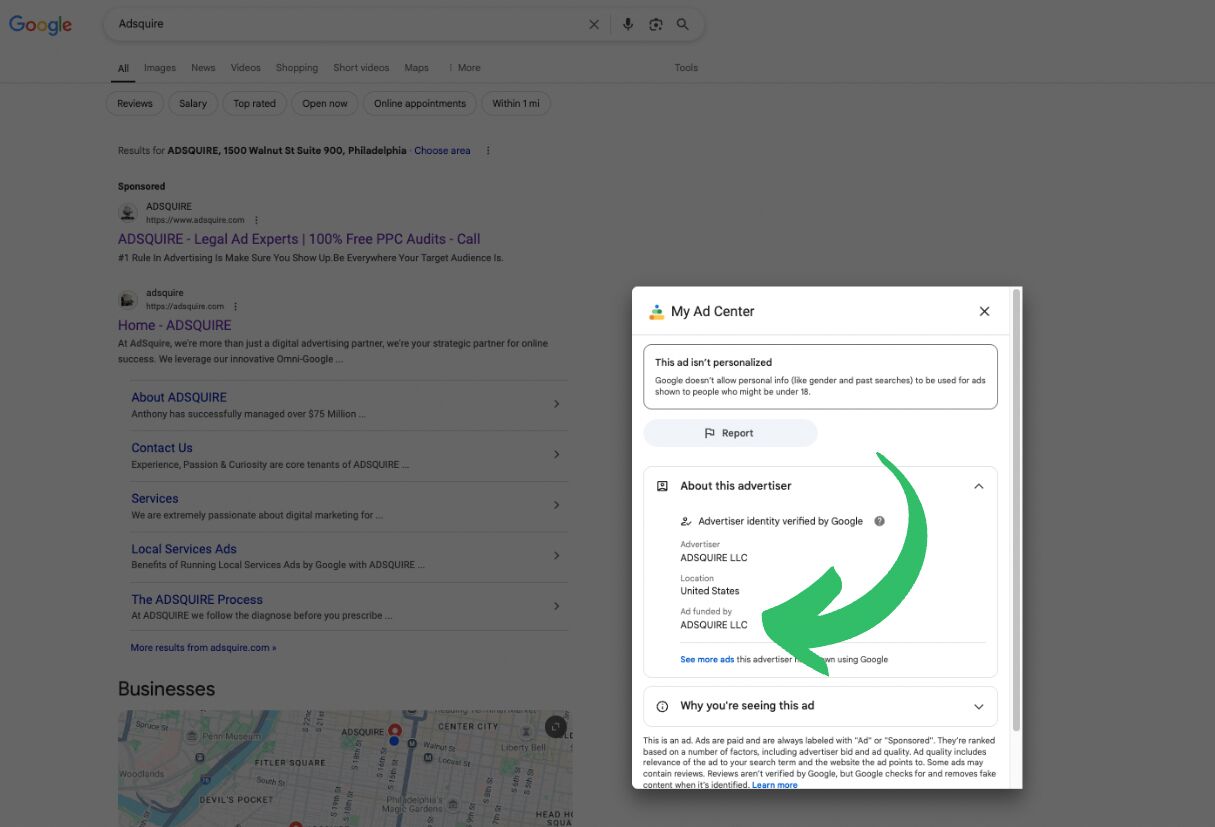Enable the Open now filter
Image resolution: width=1215 pixels, height=827 pixels.
(324, 103)
